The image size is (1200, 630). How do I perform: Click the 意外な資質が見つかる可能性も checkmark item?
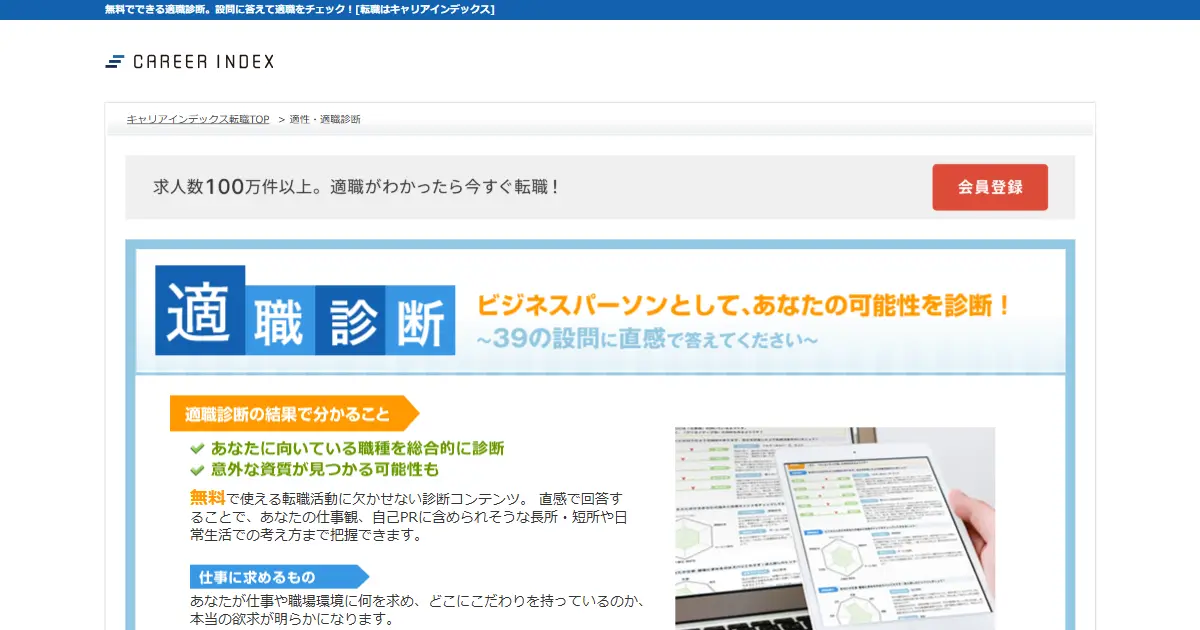tap(314, 469)
